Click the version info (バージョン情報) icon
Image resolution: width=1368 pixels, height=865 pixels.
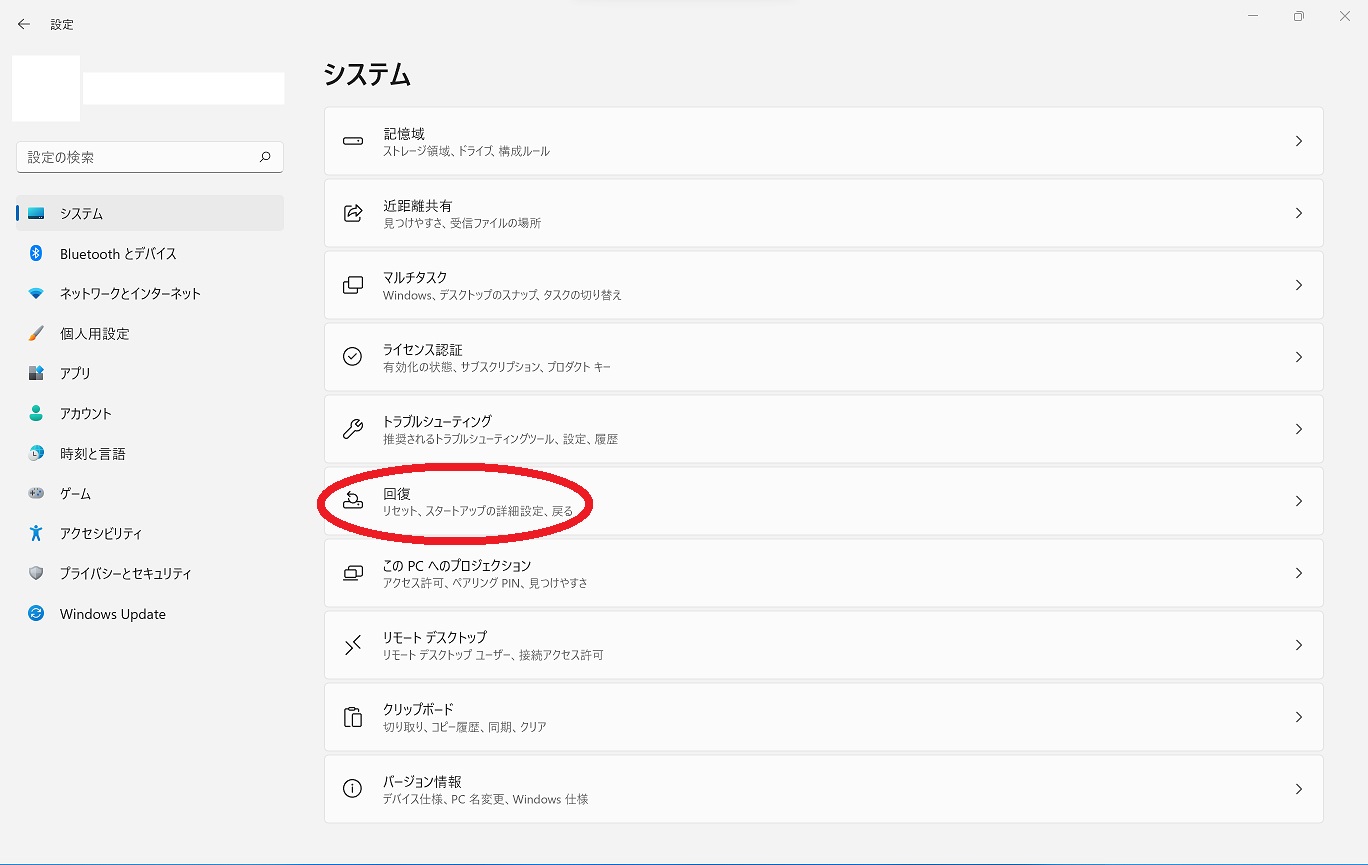click(x=352, y=789)
